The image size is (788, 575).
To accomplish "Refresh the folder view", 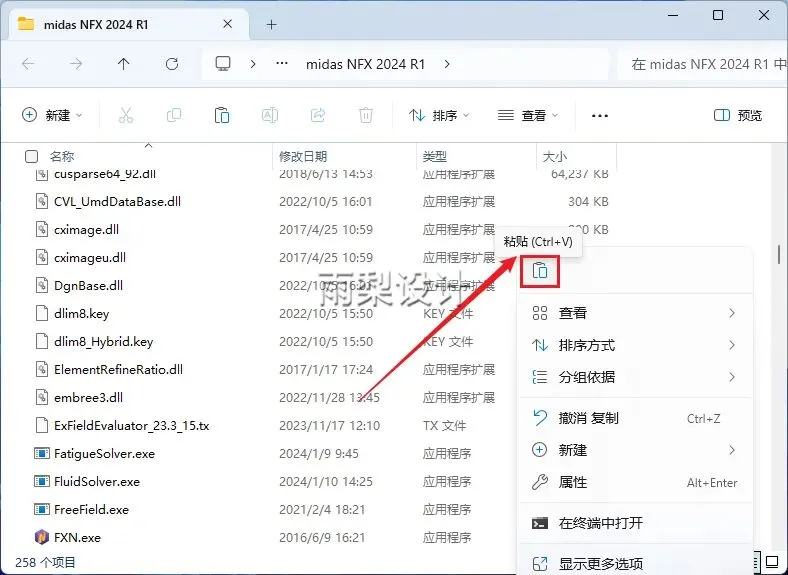I will coord(172,64).
